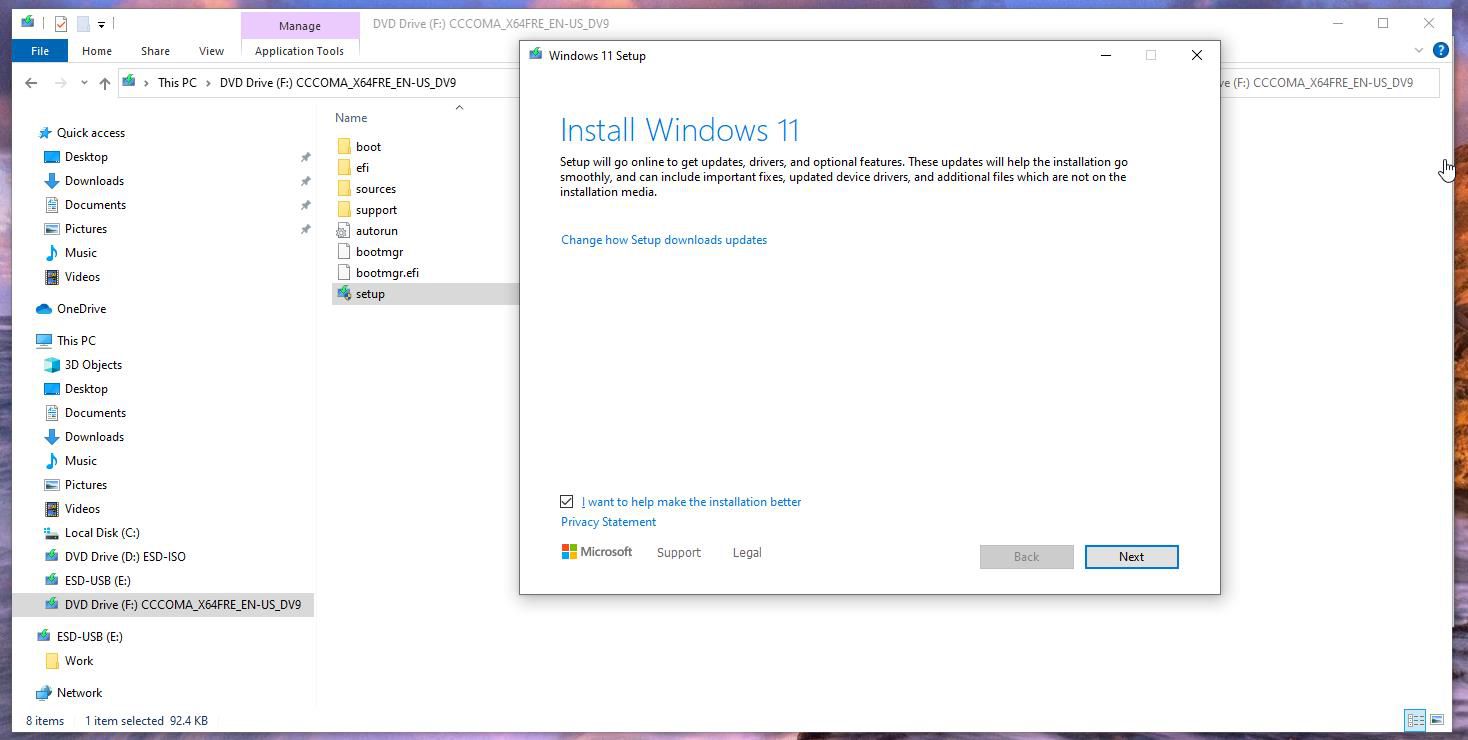
Task: Select the autorun file
Action: pyautogui.click(x=376, y=231)
